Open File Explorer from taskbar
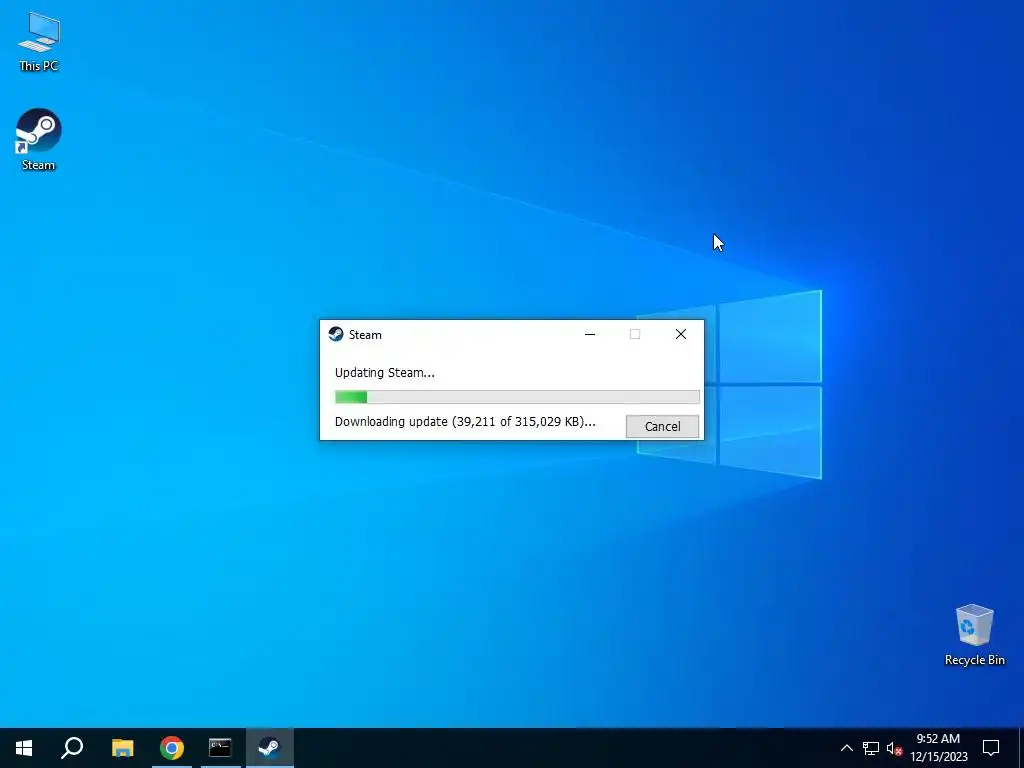This screenshot has height=768, width=1024. tap(122, 748)
